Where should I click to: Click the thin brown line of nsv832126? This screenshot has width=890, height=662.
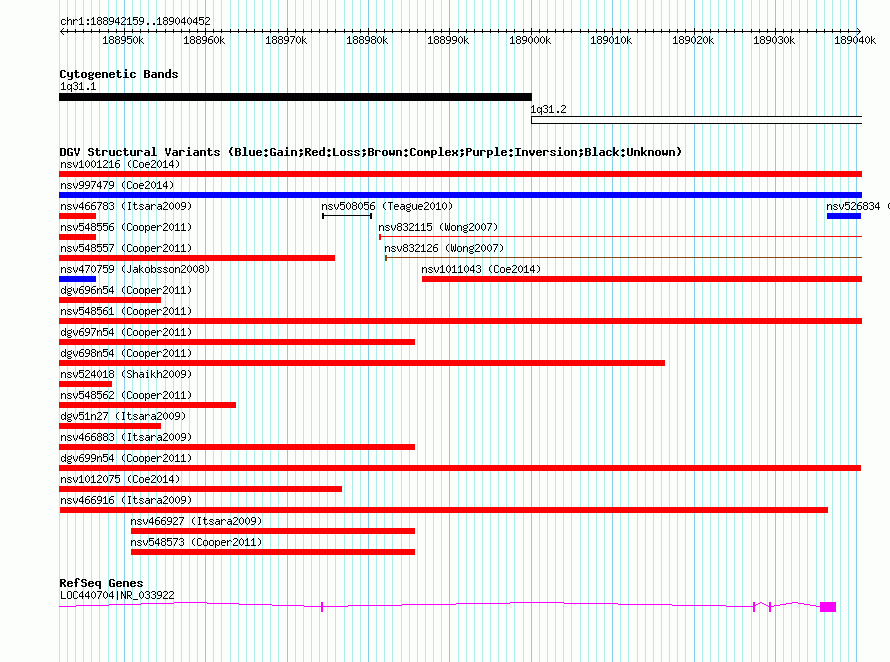click(x=623, y=258)
